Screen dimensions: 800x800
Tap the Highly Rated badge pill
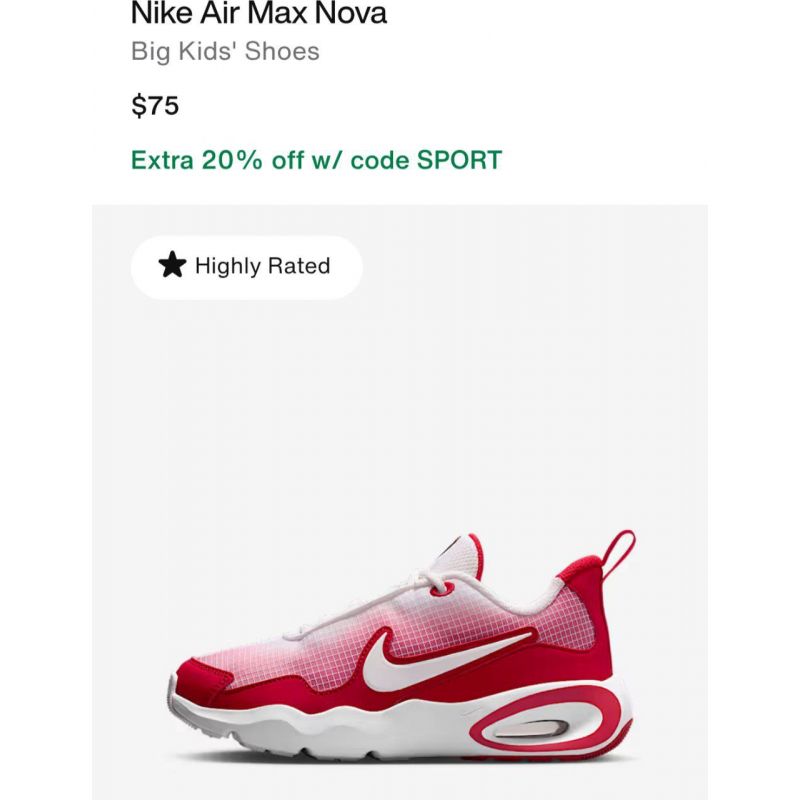(x=247, y=267)
